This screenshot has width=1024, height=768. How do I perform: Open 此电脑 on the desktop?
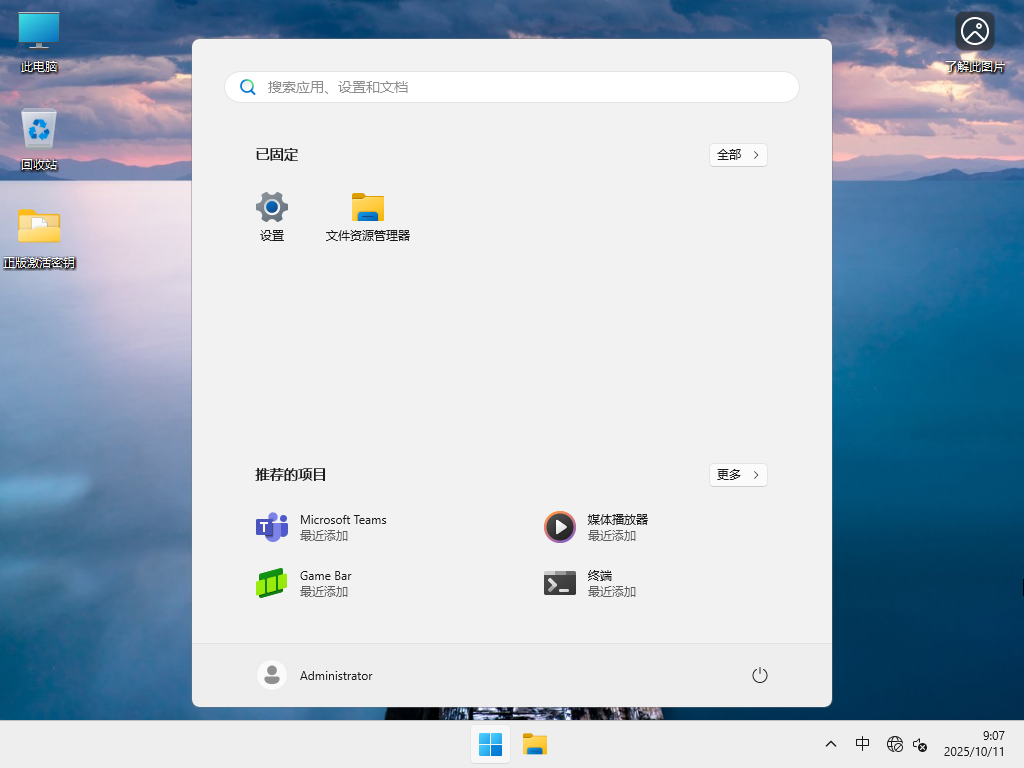[38, 40]
